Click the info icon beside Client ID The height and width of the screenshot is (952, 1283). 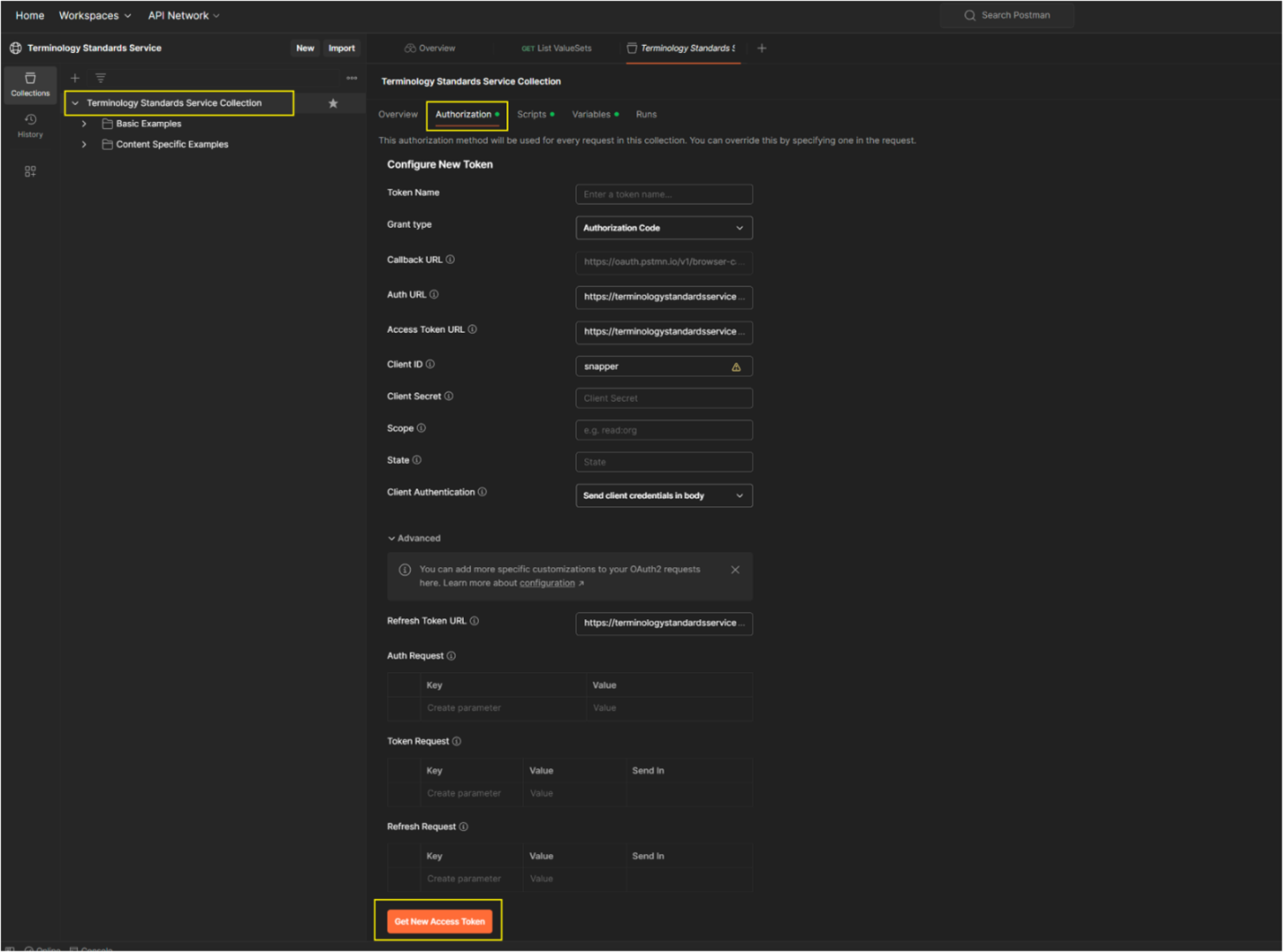click(431, 364)
